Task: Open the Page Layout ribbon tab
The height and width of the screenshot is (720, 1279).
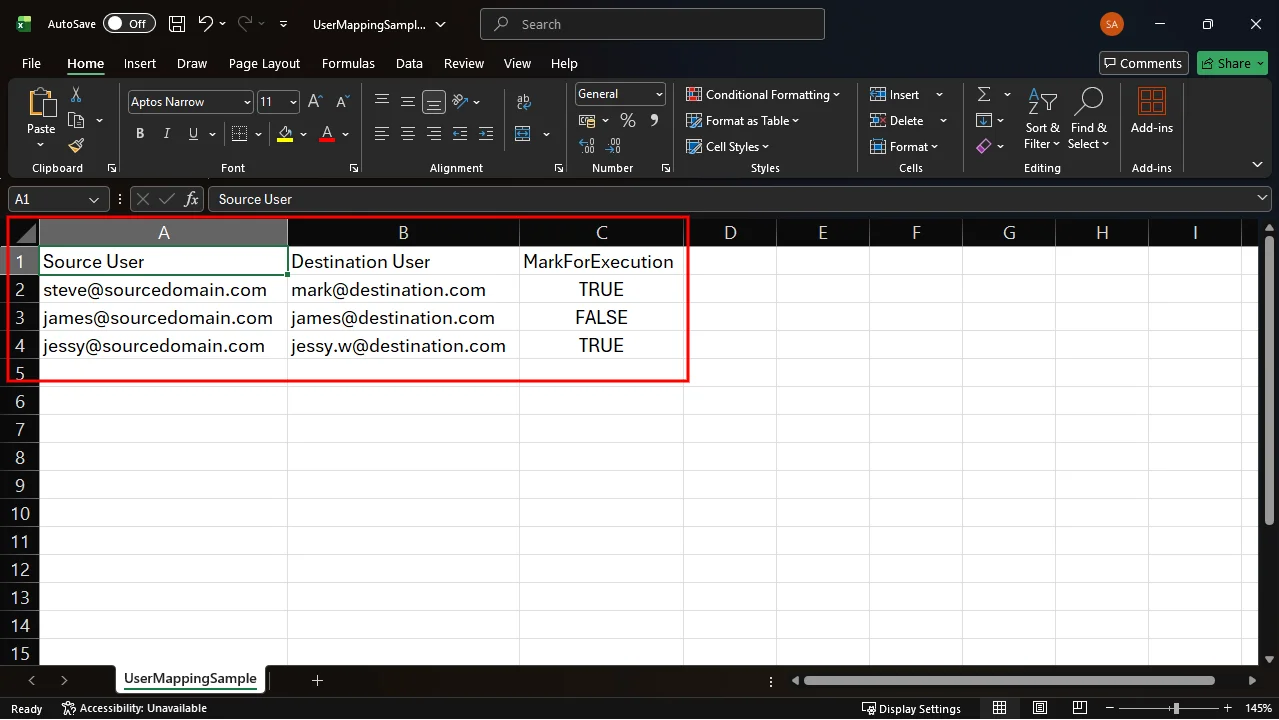Action: [x=264, y=63]
